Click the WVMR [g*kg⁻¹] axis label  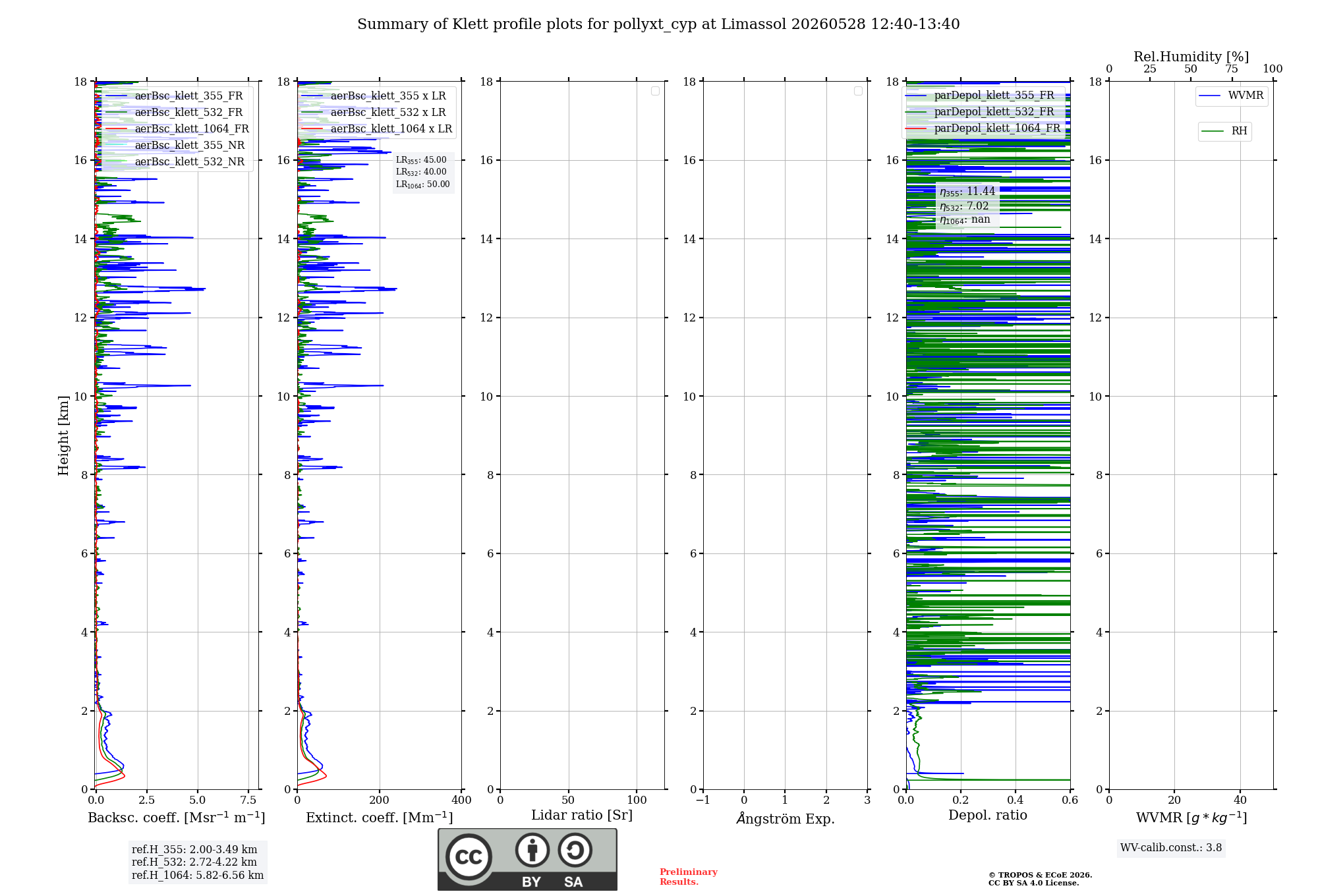pos(1191,818)
